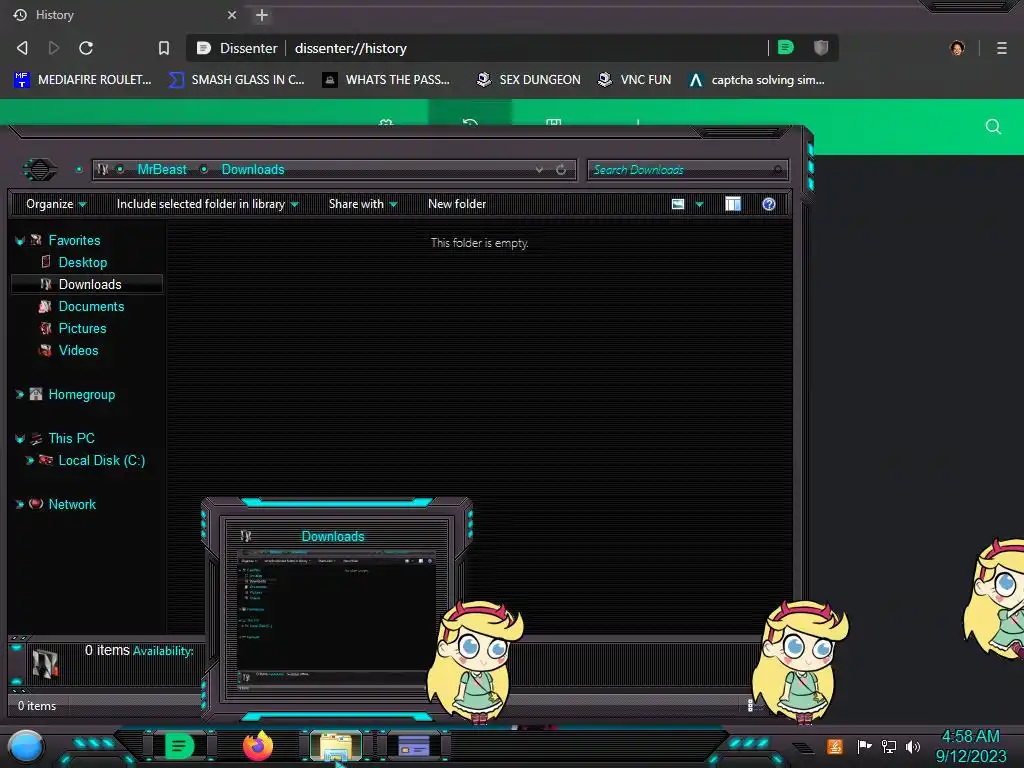Click the network tray icon
1024x768 pixels.
(889, 746)
